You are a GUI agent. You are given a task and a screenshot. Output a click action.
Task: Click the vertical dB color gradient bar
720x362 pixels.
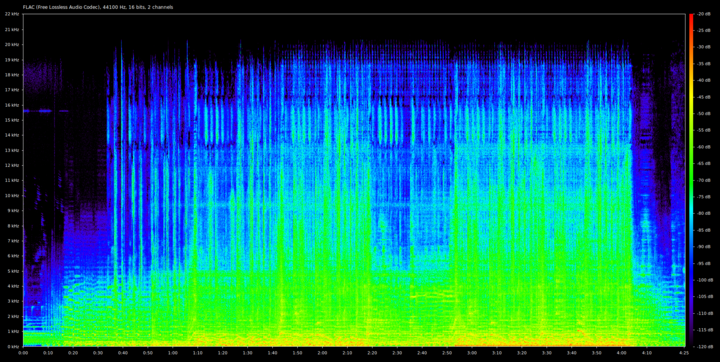tap(692, 180)
